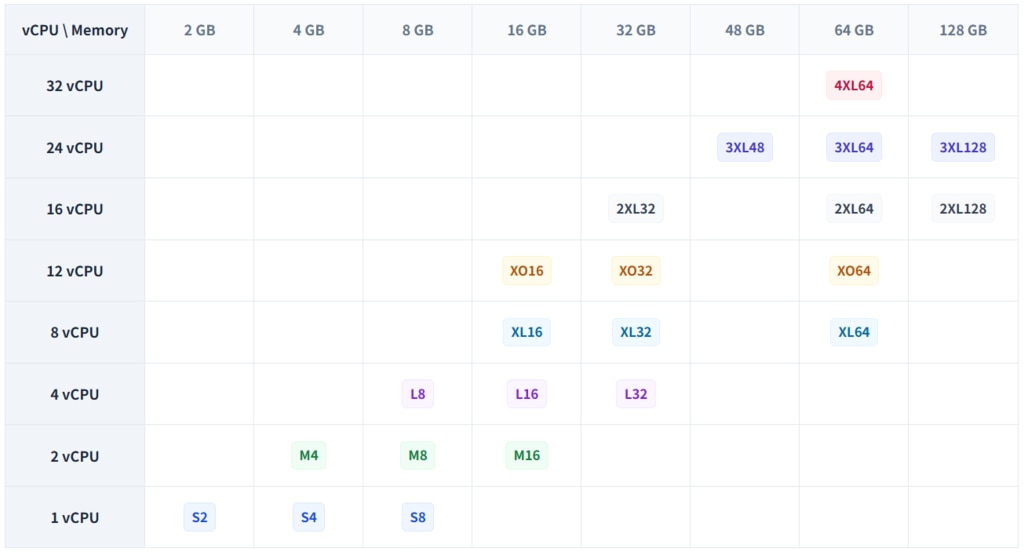Click the S8 instance badge

pyautogui.click(x=417, y=517)
